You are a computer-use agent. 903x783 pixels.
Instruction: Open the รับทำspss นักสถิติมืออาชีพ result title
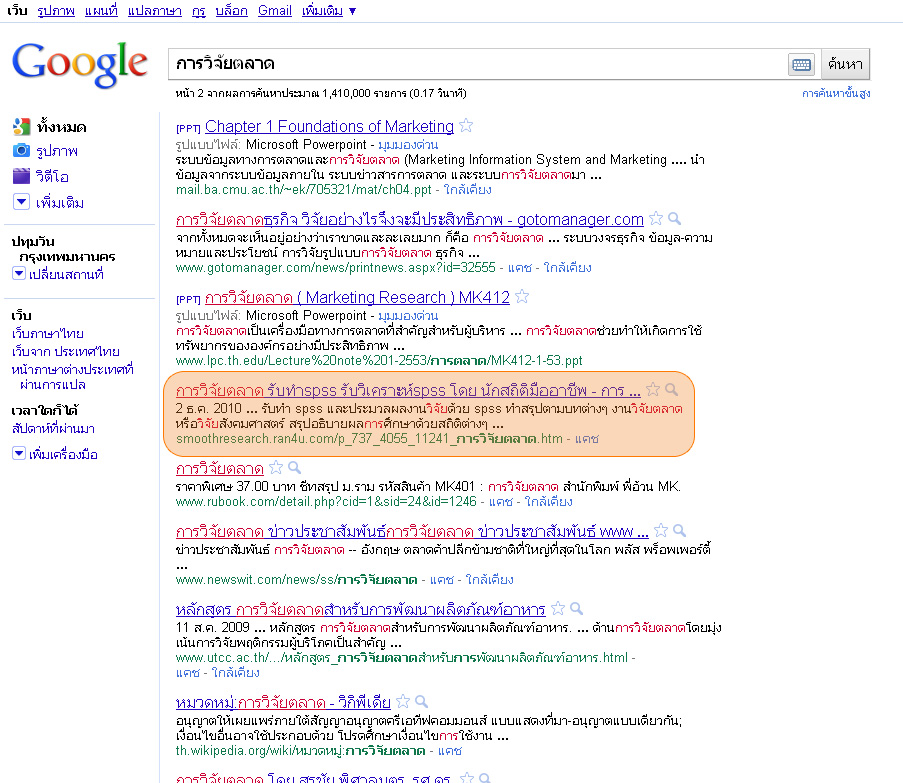click(x=408, y=391)
